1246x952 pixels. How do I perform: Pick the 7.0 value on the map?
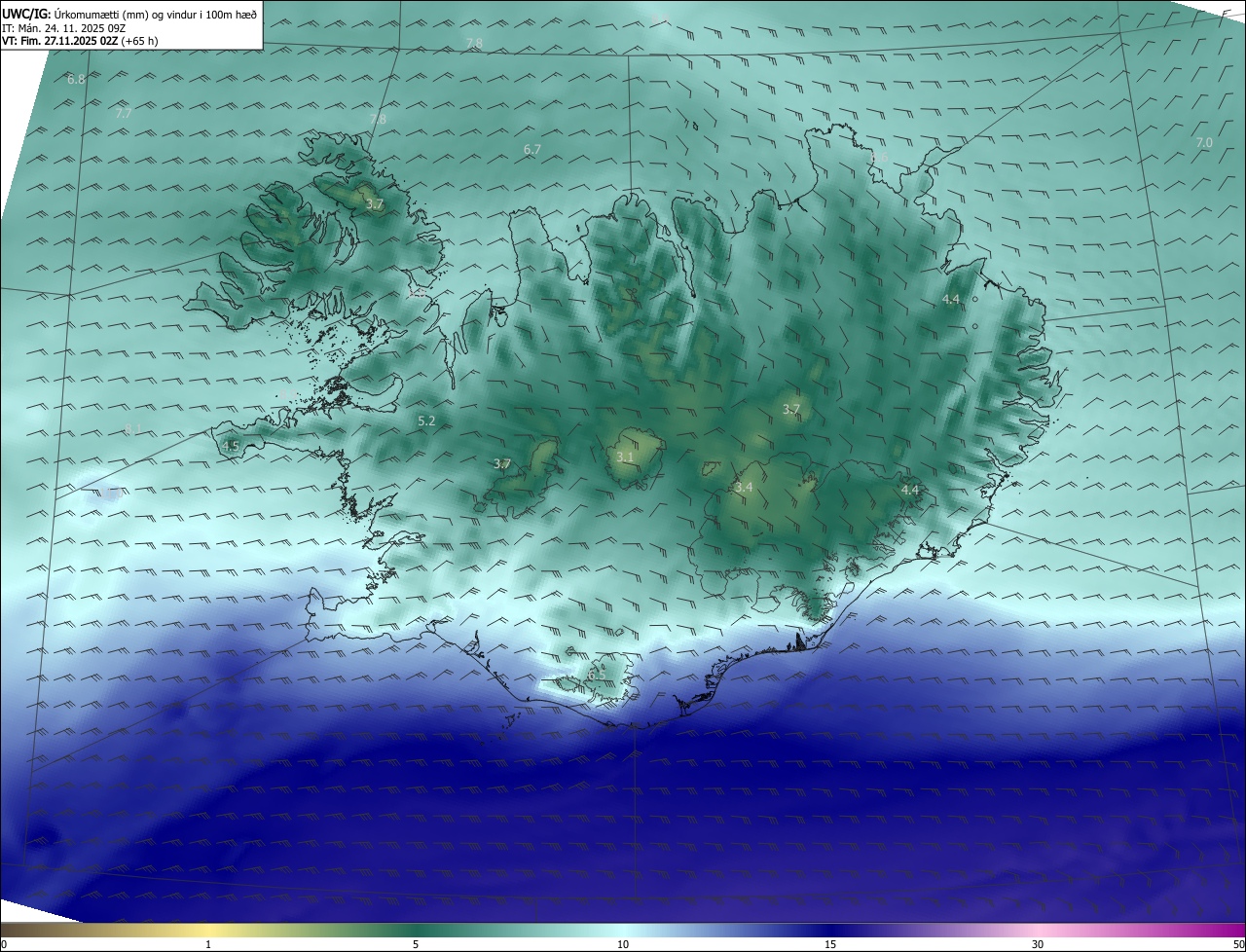point(1204,142)
